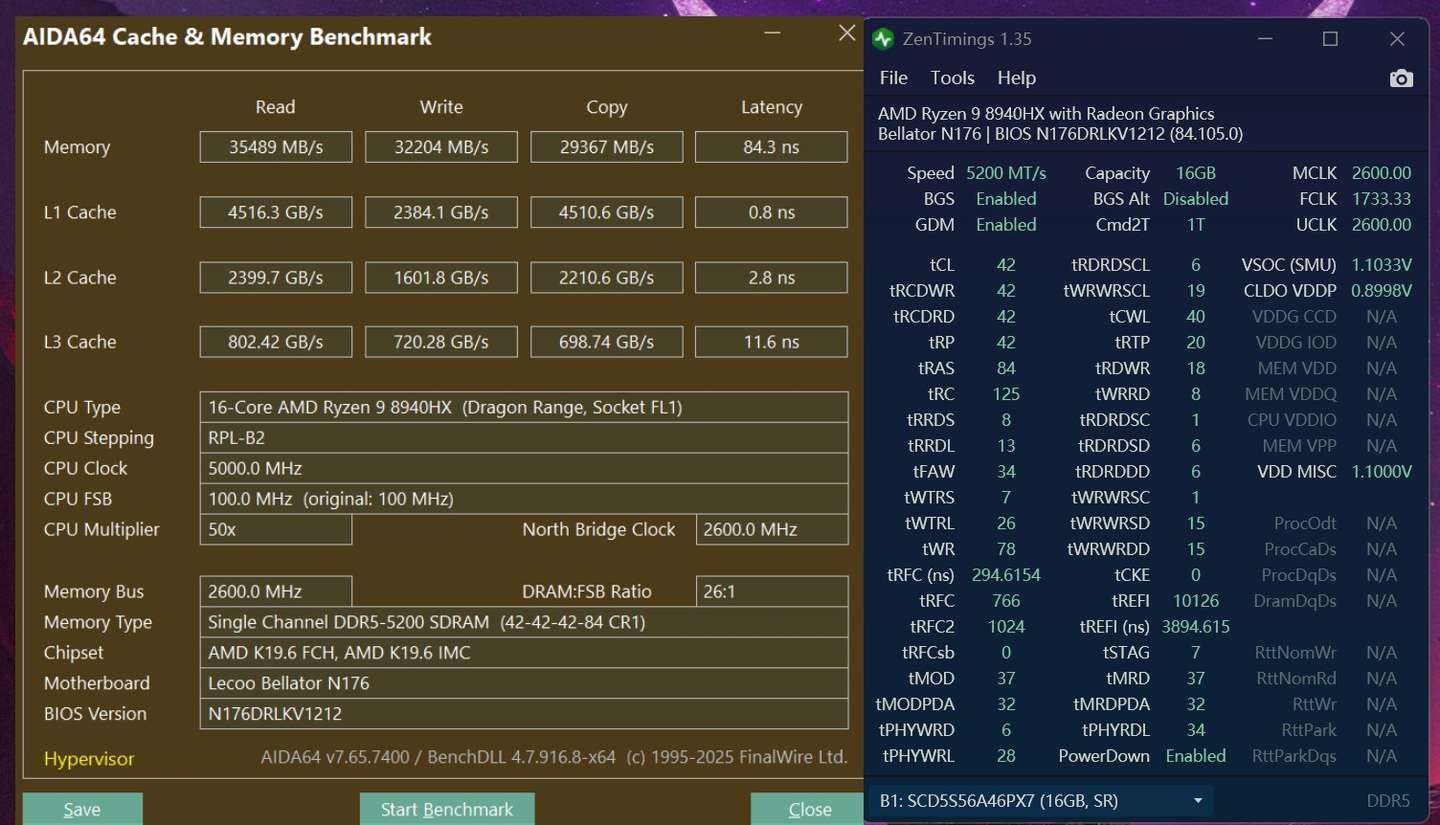1440x825 pixels.
Task: Click the DRAM:FSB Ratio field 26:1
Action: click(771, 591)
